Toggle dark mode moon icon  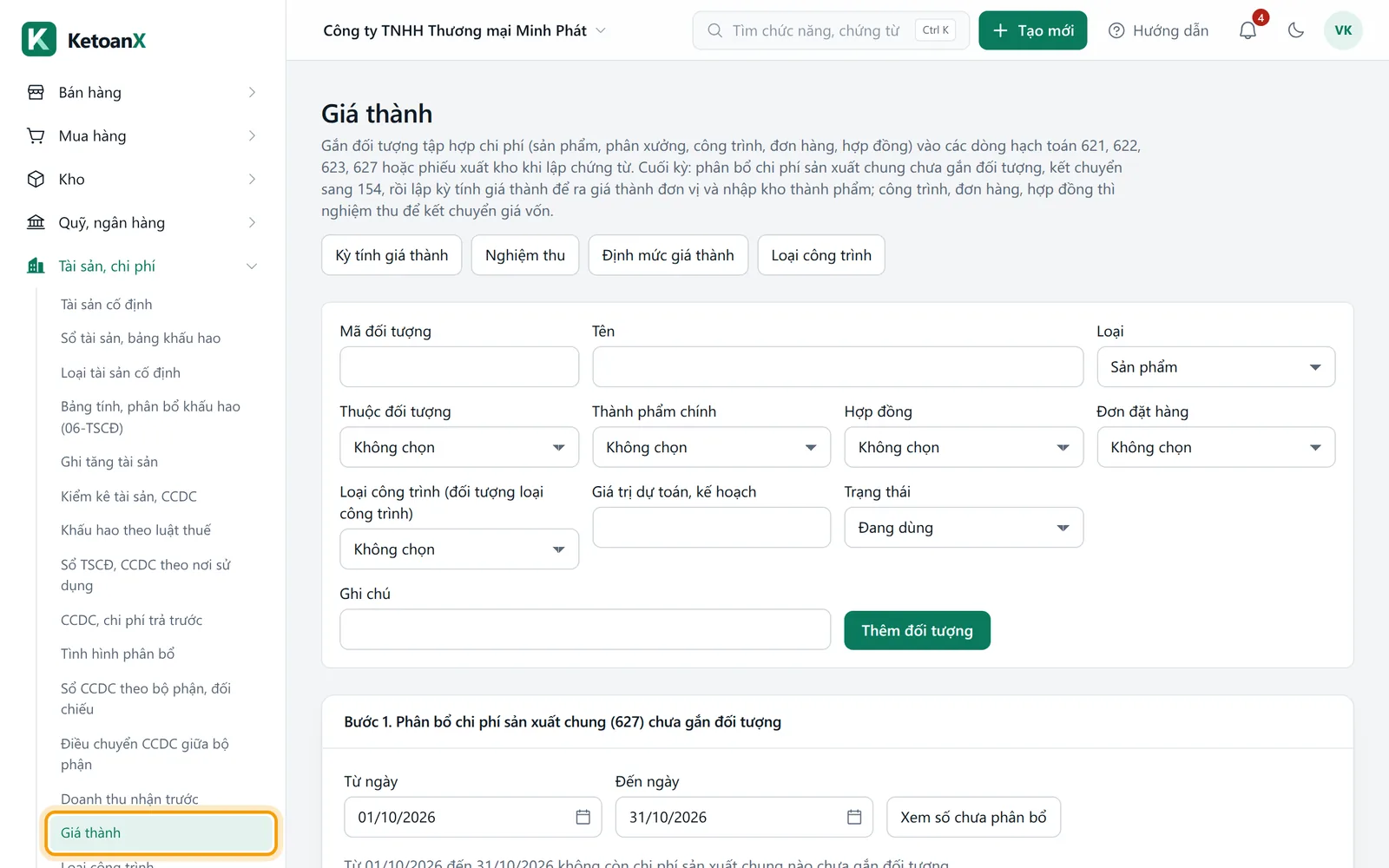[1296, 30]
